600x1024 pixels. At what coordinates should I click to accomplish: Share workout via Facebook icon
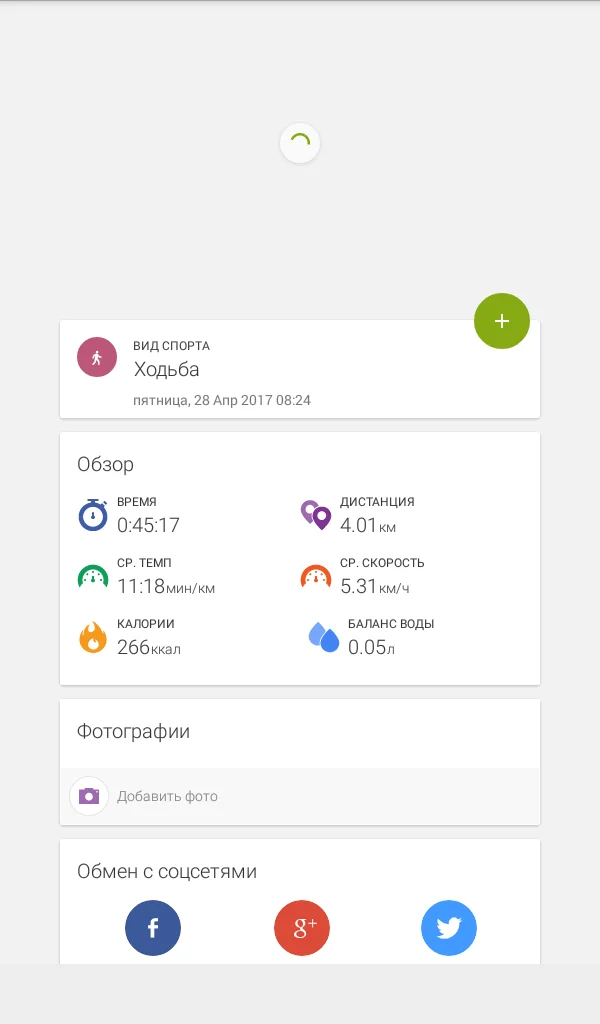[x=153, y=927]
